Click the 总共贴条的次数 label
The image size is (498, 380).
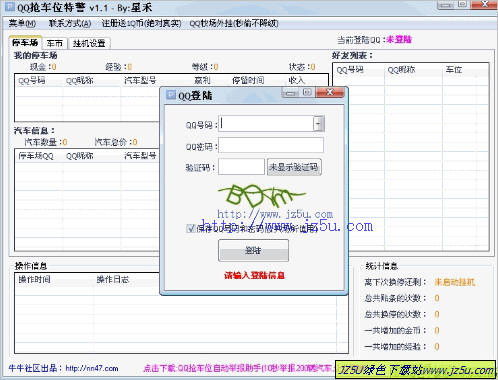pos(395,298)
